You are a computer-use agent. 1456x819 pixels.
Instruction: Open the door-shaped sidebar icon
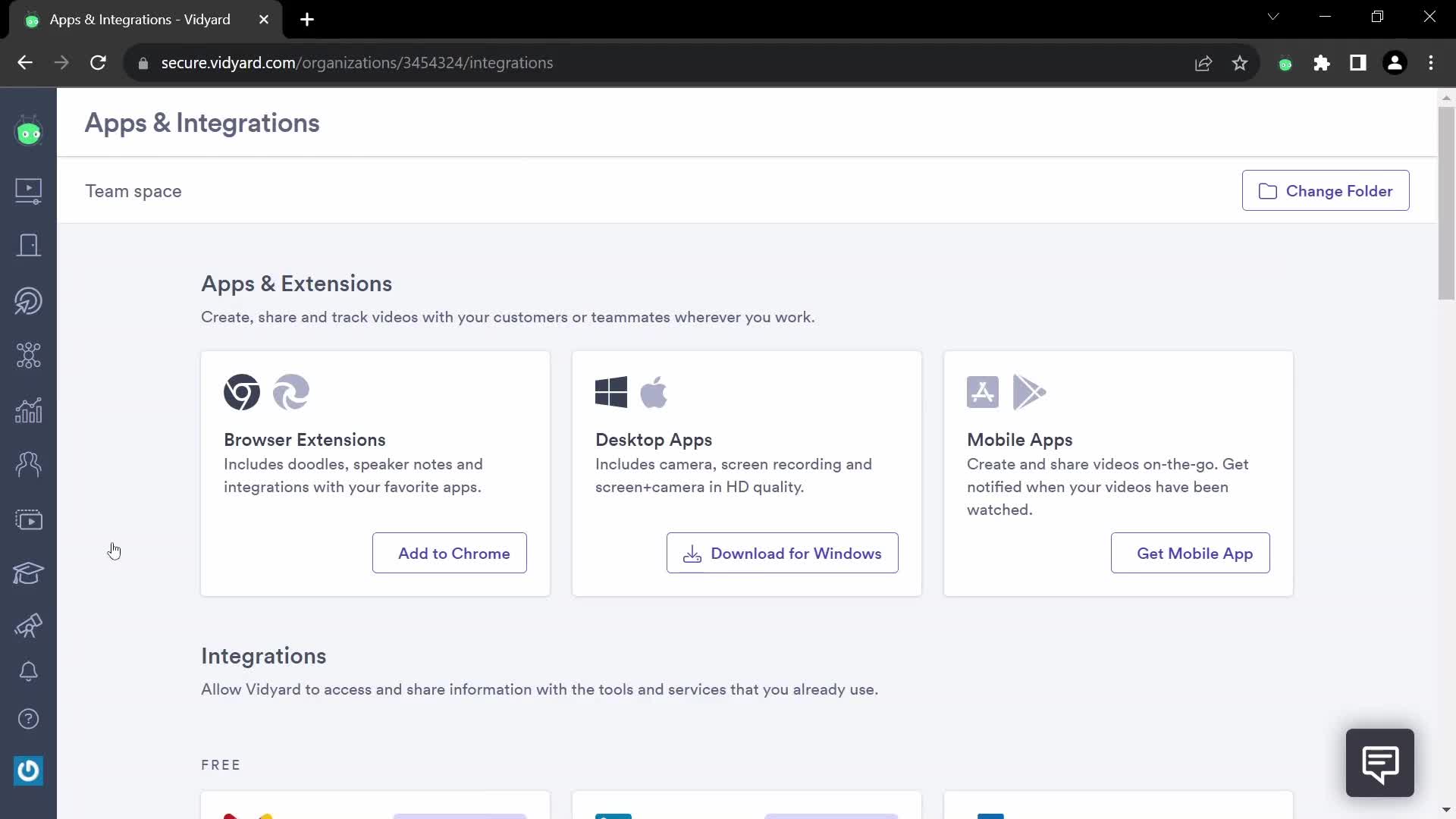pyautogui.click(x=28, y=245)
